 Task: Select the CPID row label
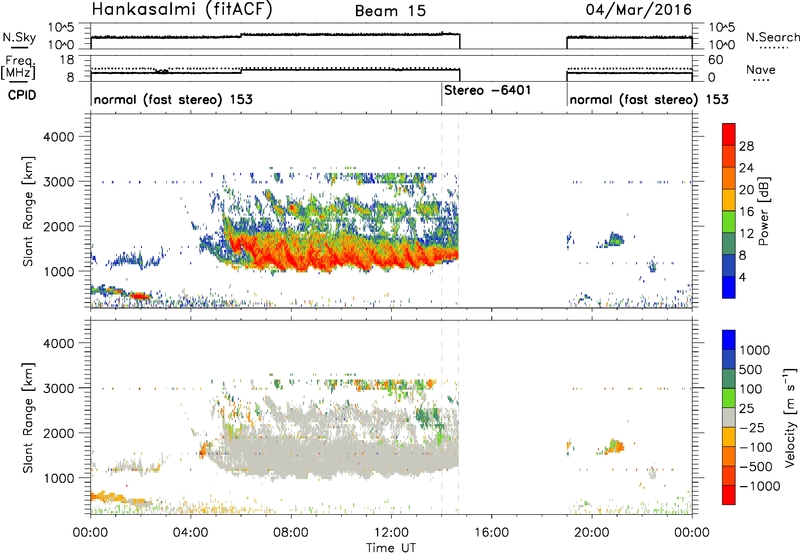click(21, 95)
